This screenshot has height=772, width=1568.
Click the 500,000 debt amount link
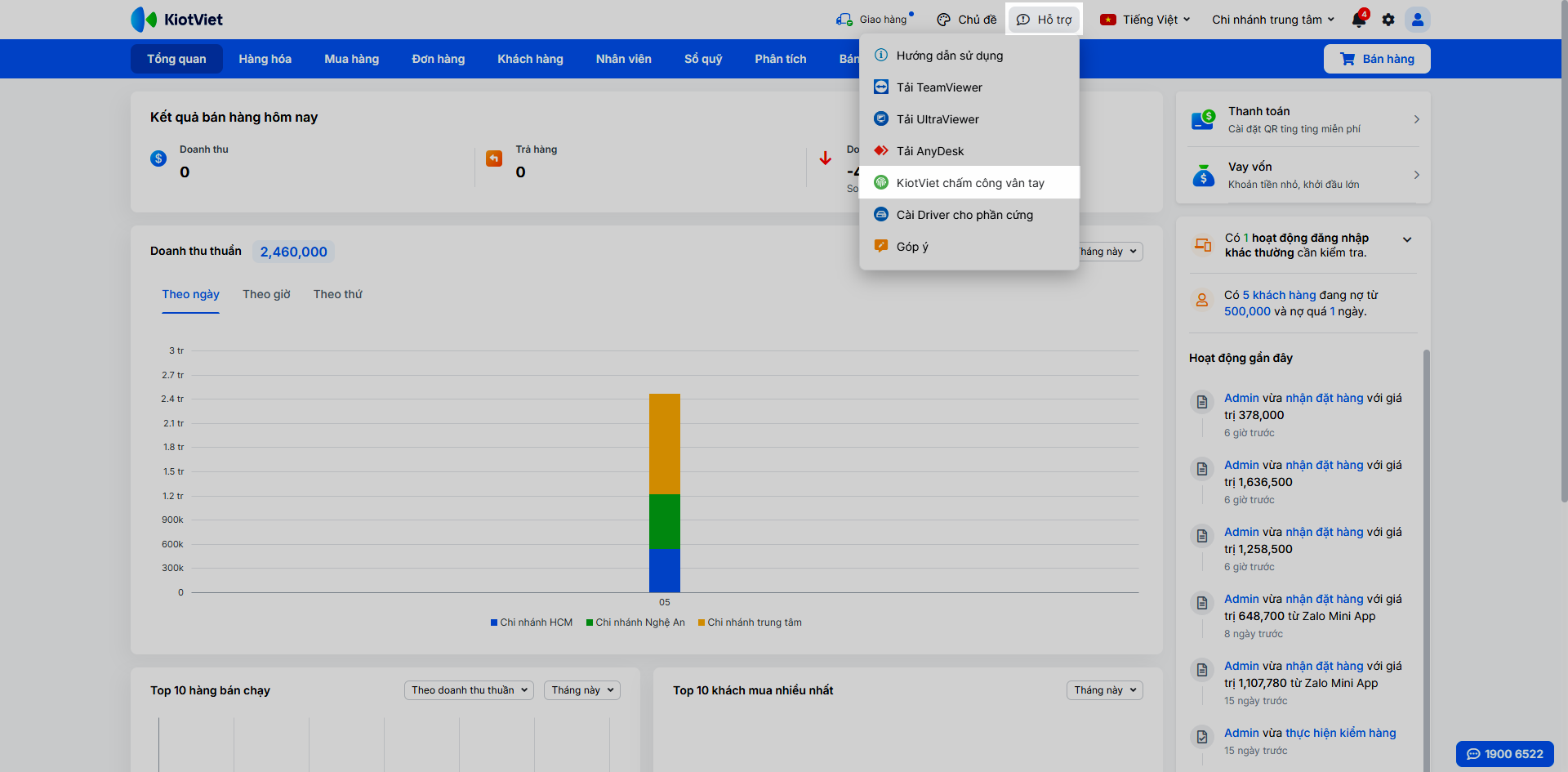[x=1248, y=311]
